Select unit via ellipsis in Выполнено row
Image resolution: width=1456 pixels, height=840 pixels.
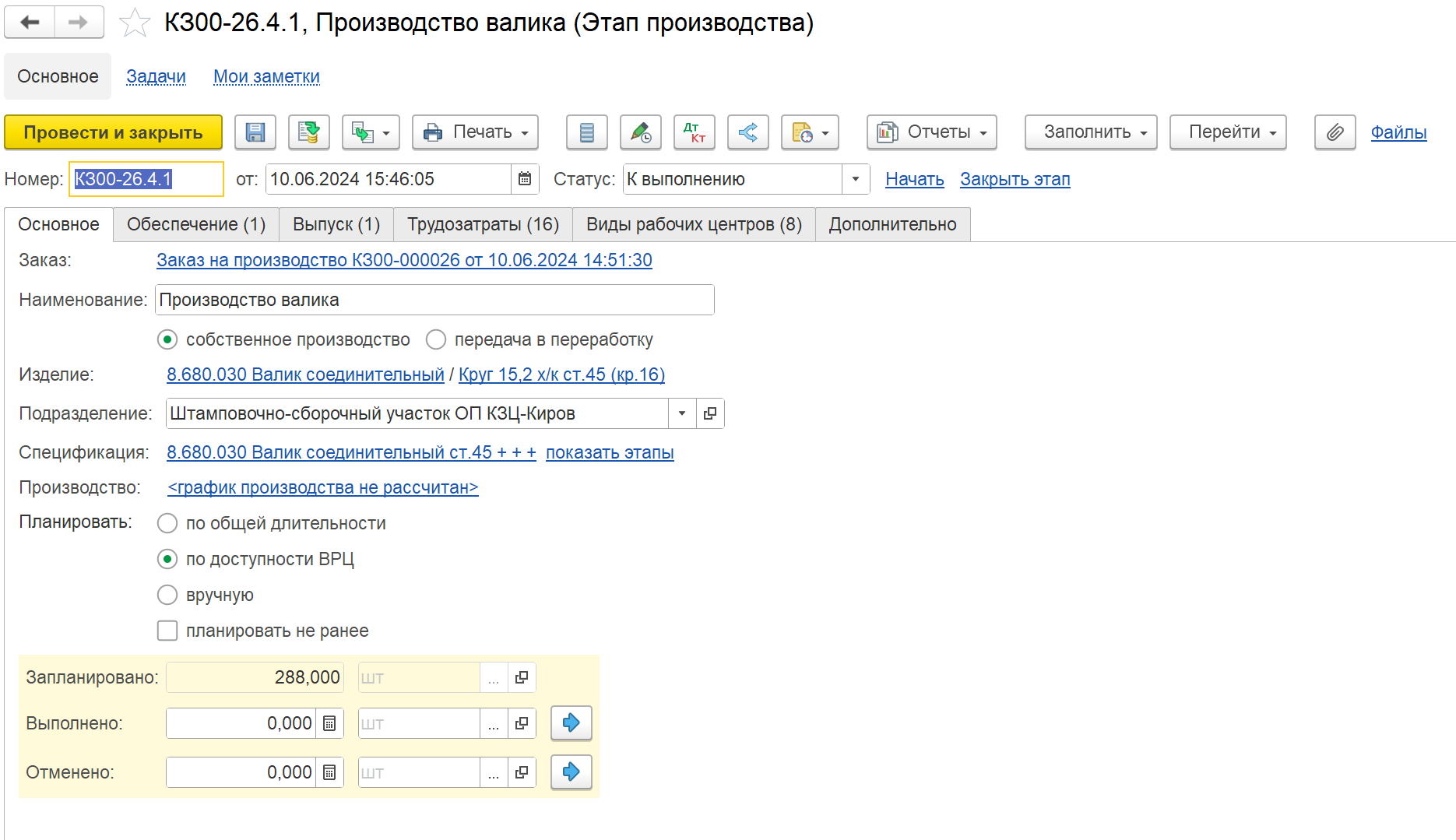494,723
